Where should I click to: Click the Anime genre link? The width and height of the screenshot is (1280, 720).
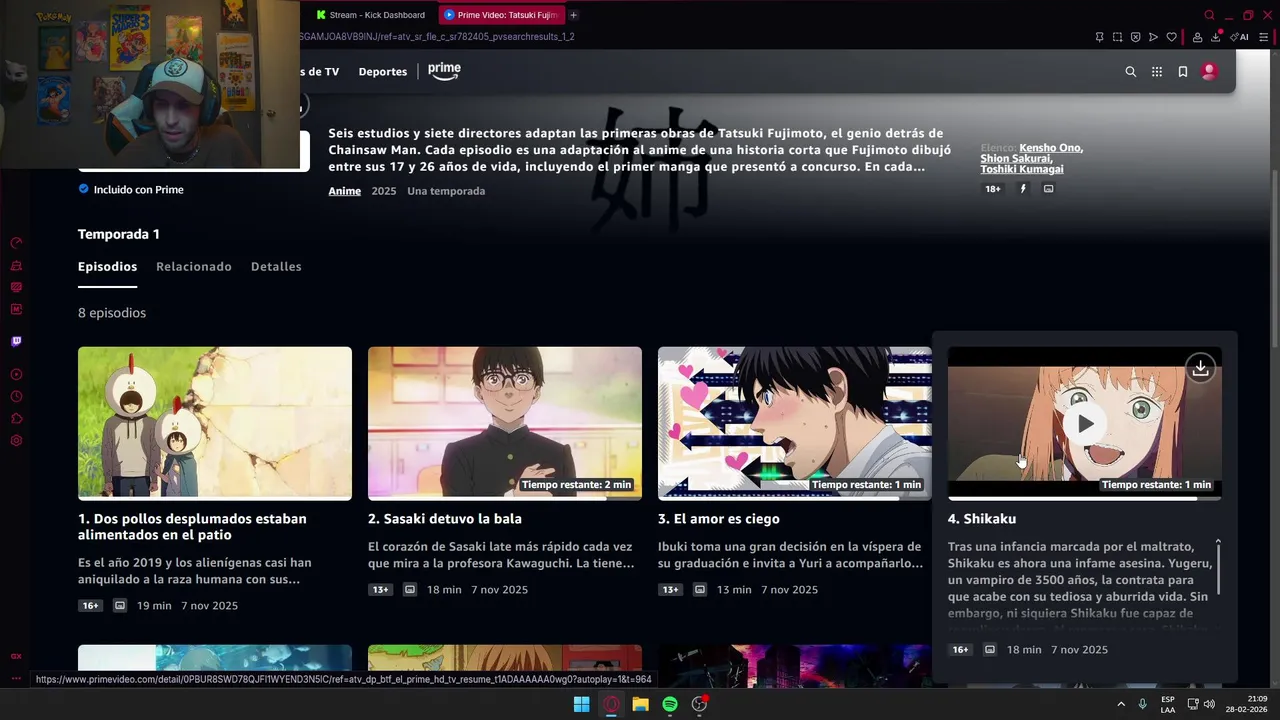[x=345, y=191]
